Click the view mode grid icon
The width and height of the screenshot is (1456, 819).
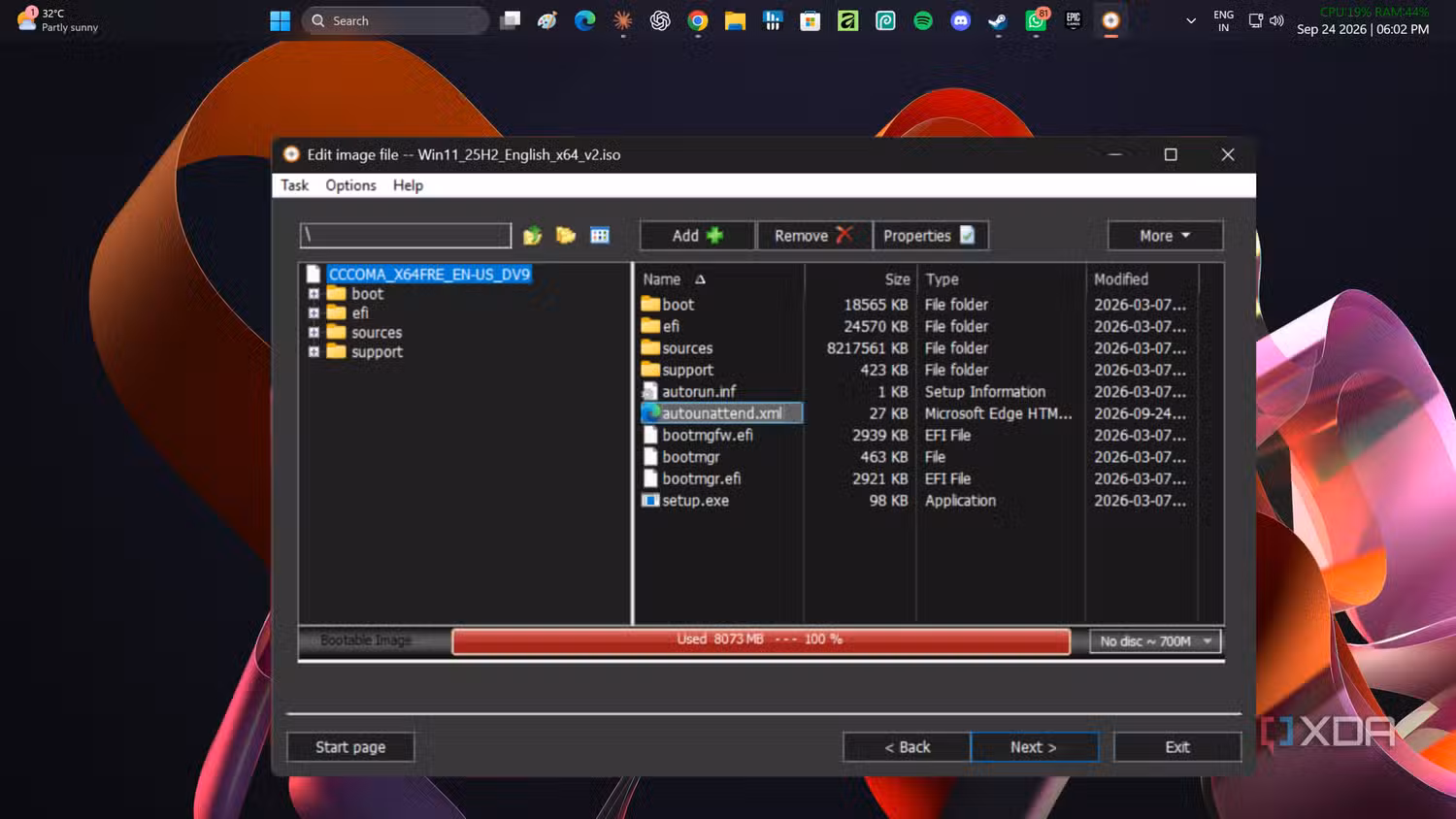coord(600,235)
